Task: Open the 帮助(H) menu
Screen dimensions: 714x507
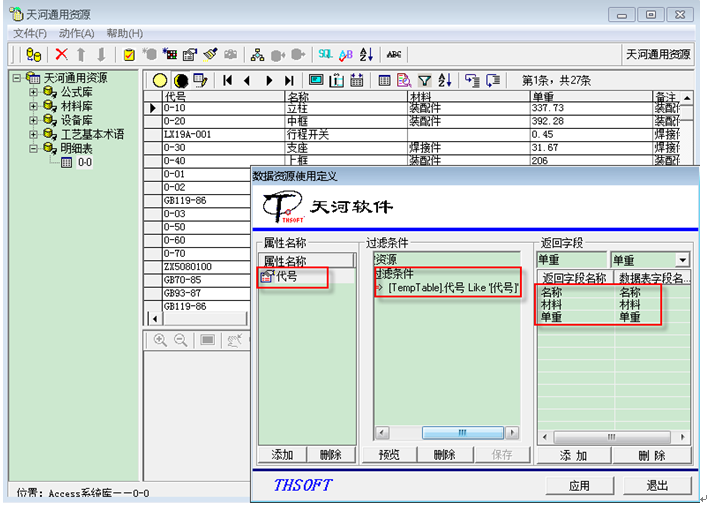Action: click(x=125, y=33)
